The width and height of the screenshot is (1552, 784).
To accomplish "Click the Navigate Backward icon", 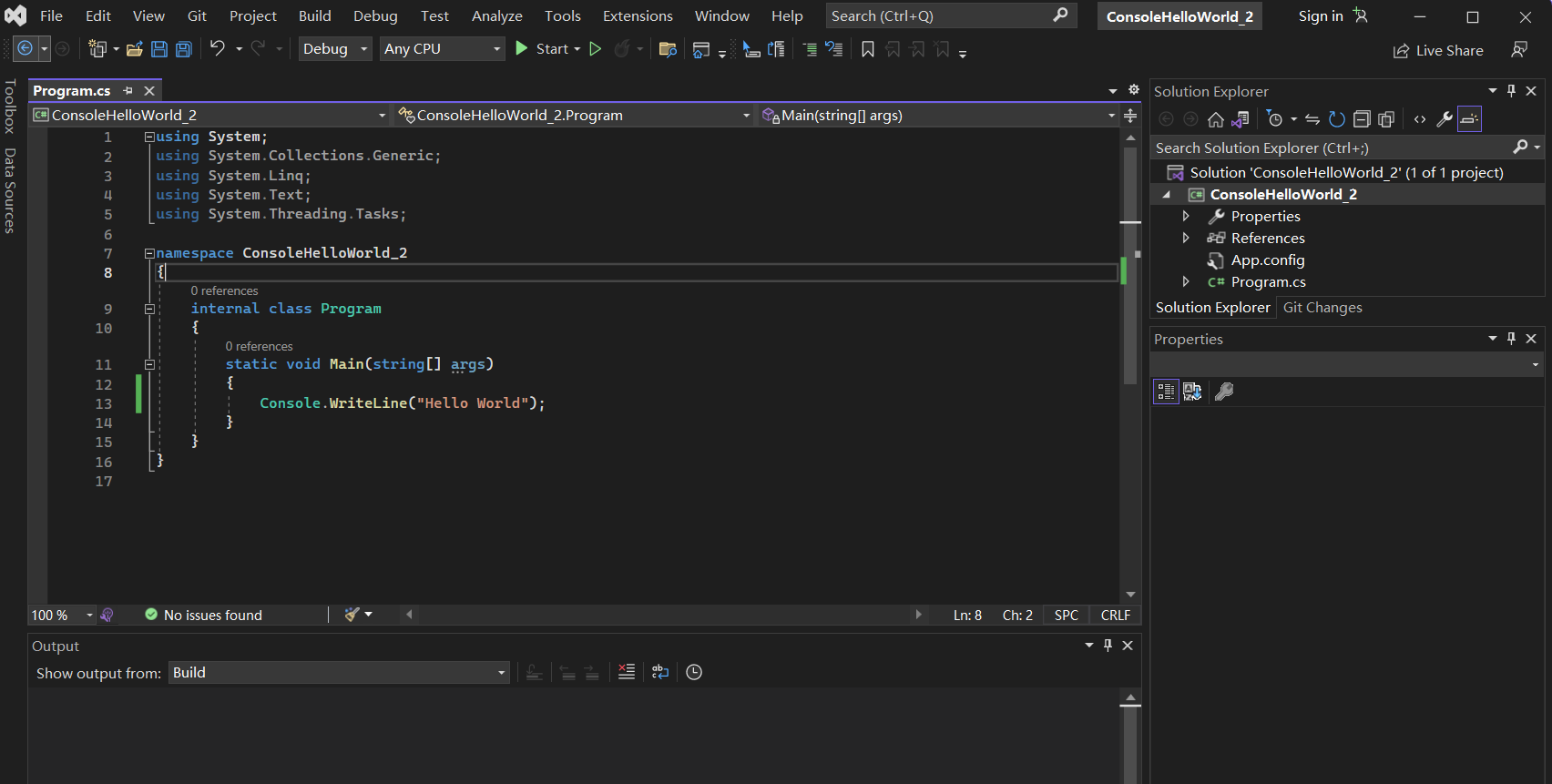I will [x=26, y=48].
